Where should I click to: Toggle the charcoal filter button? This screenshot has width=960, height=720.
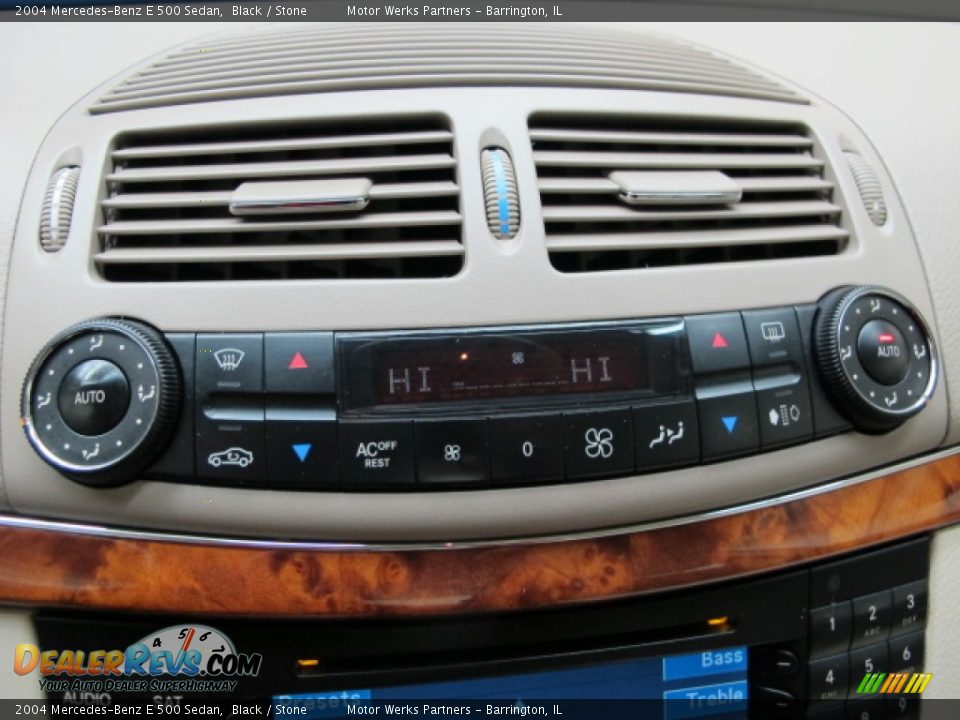[784, 415]
